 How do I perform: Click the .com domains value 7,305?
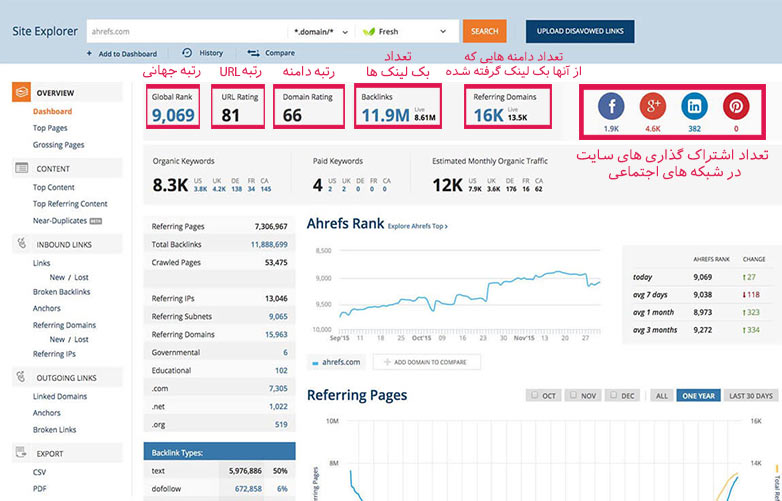(x=278, y=388)
